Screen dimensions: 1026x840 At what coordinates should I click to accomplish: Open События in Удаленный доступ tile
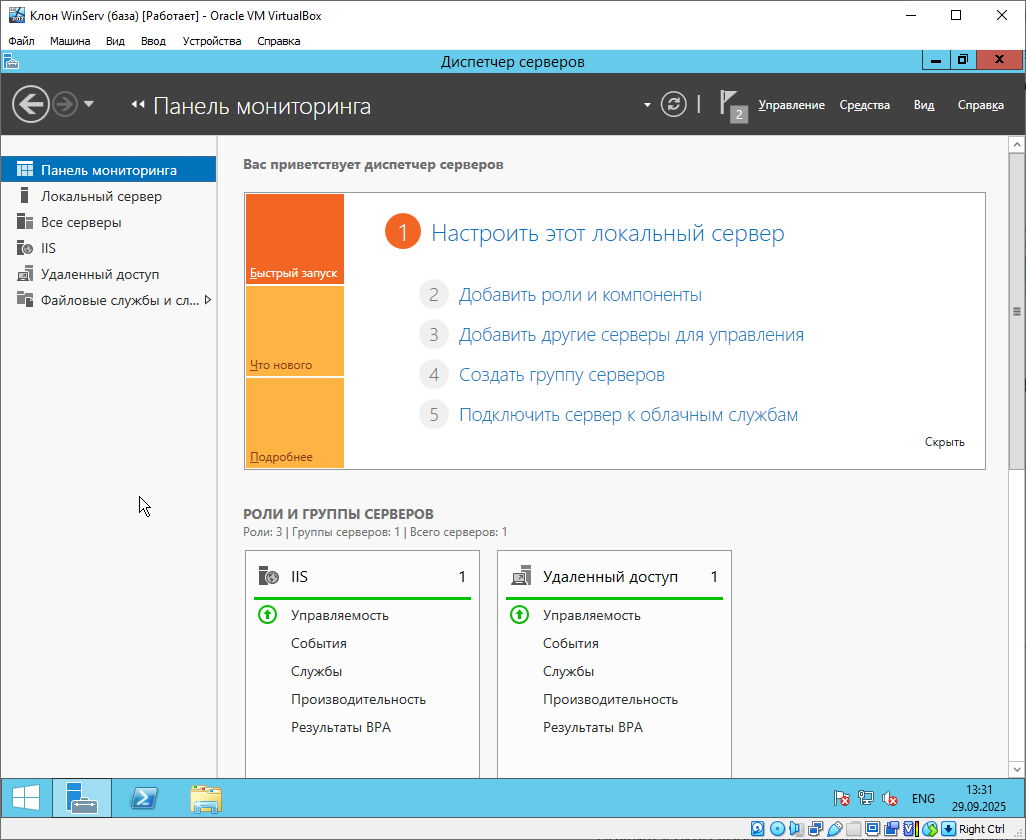tap(571, 644)
